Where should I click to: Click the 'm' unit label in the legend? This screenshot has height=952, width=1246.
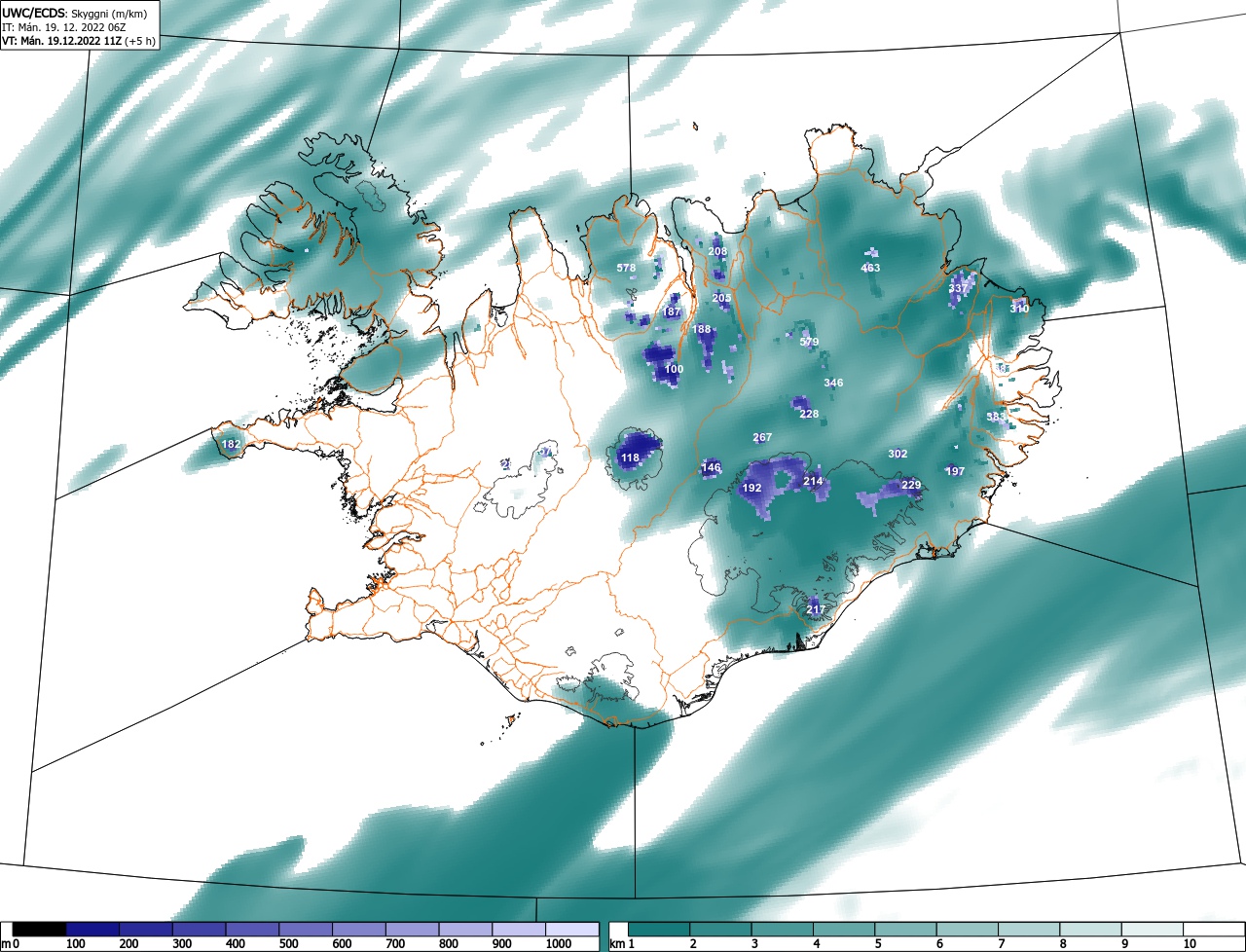(x=5, y=944)
